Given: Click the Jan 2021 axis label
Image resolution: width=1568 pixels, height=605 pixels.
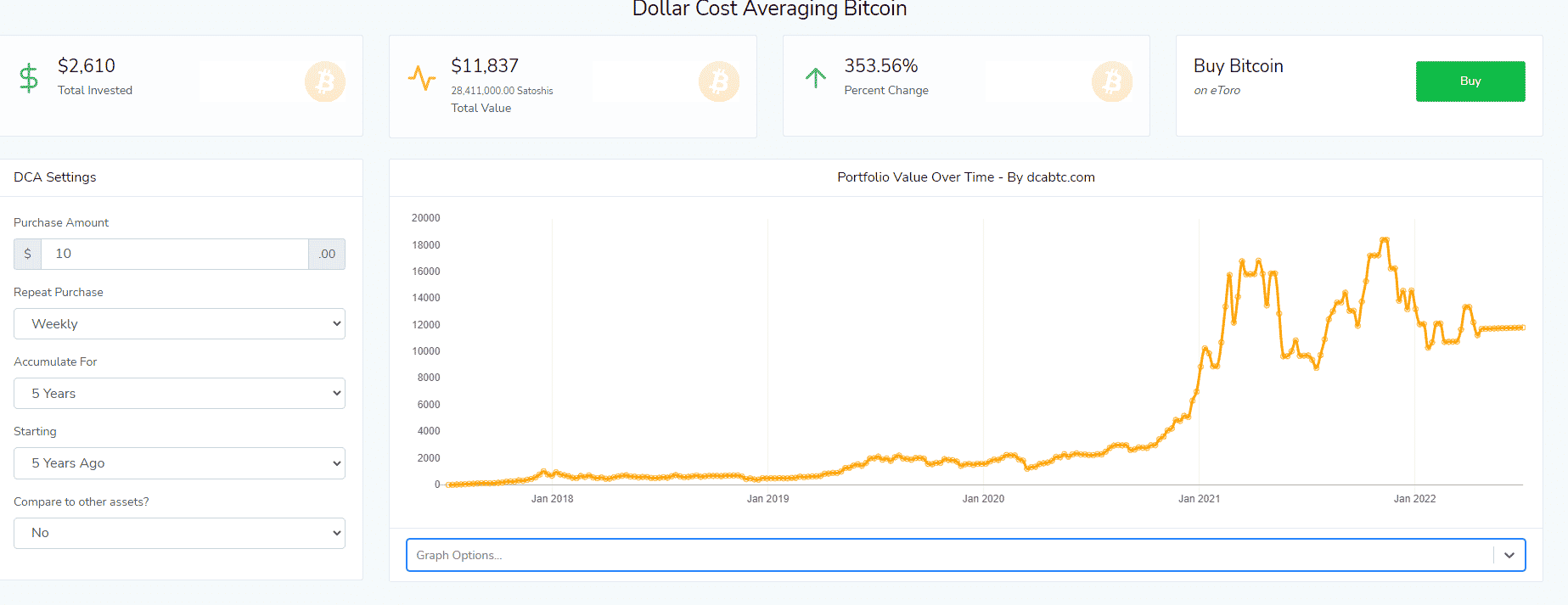Looking at the screenshot, I should (x=1199, y=499).
